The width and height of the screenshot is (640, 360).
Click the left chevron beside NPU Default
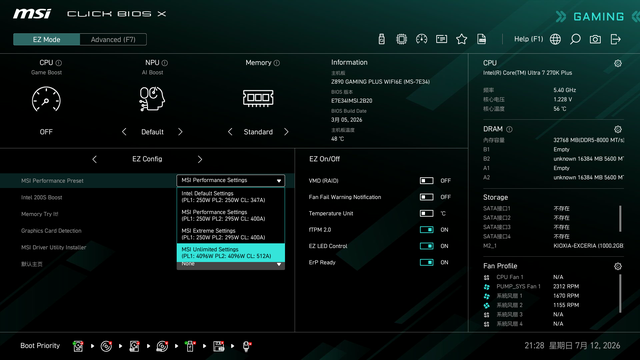124,132
